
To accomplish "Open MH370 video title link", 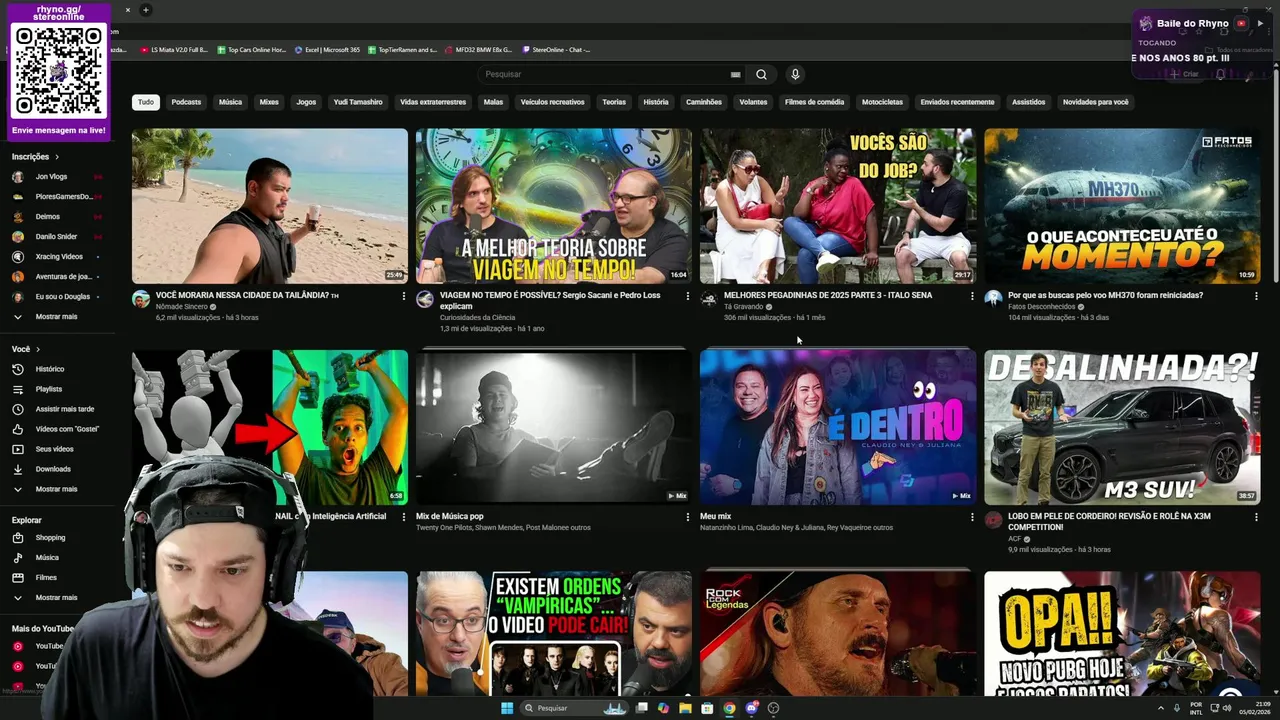I will pos(1105,296).
